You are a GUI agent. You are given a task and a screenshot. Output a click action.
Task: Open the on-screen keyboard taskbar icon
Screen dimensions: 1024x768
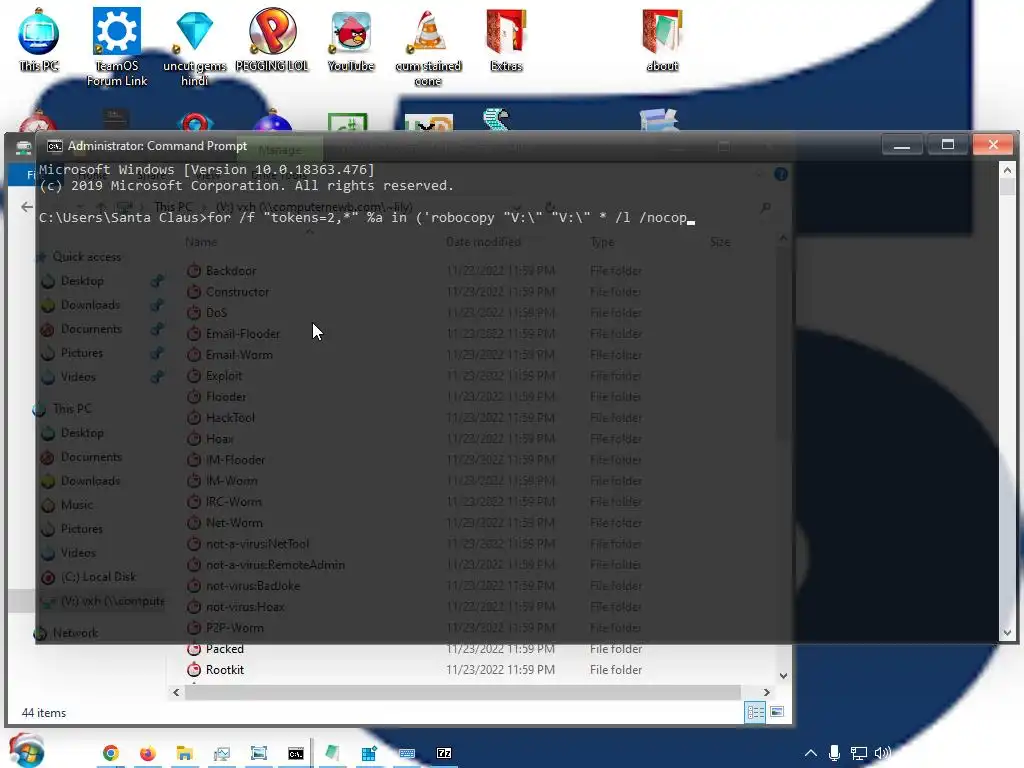407,753
